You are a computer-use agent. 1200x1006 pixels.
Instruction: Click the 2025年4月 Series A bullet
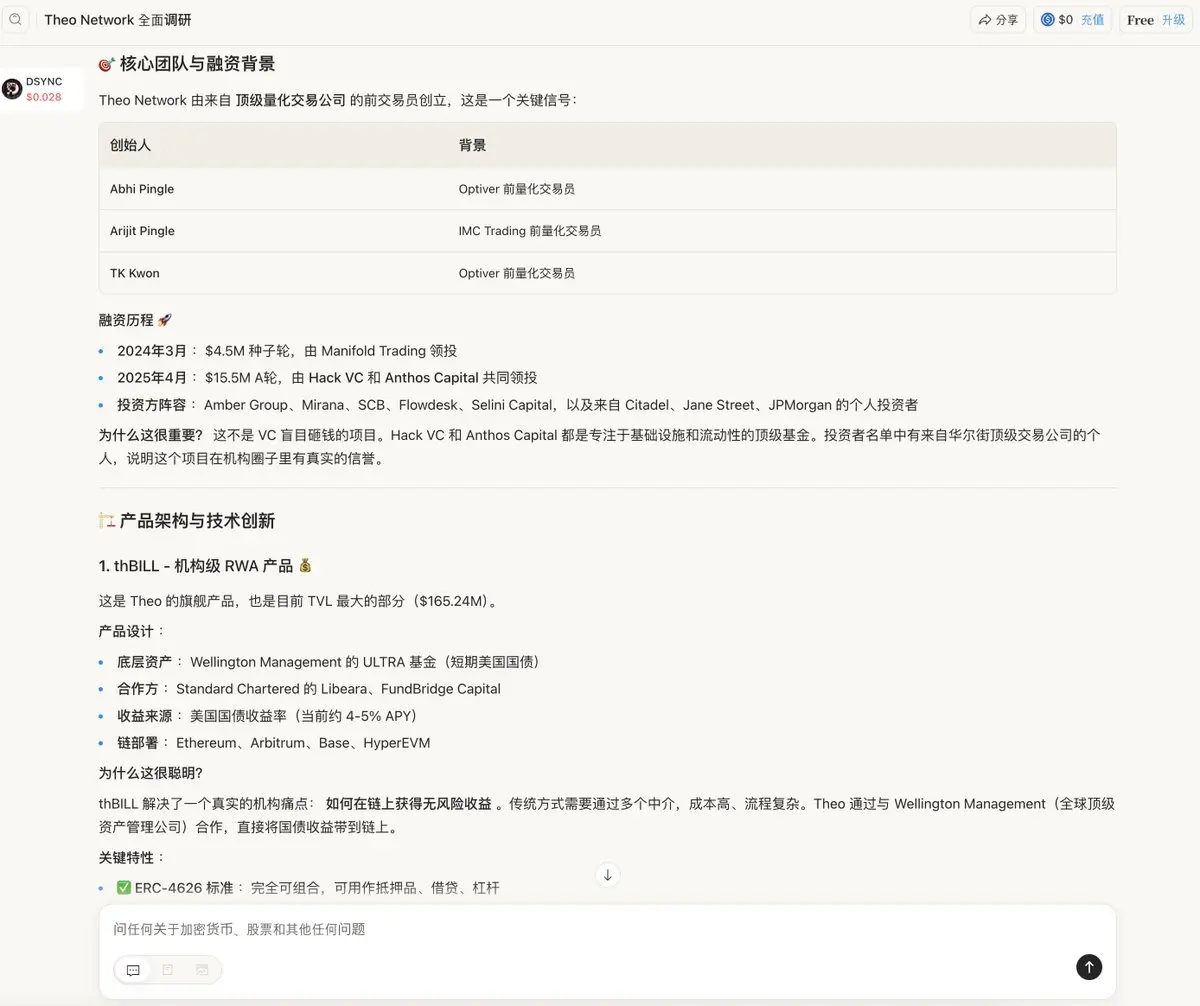pyautogui.click(x=327, y=378)
